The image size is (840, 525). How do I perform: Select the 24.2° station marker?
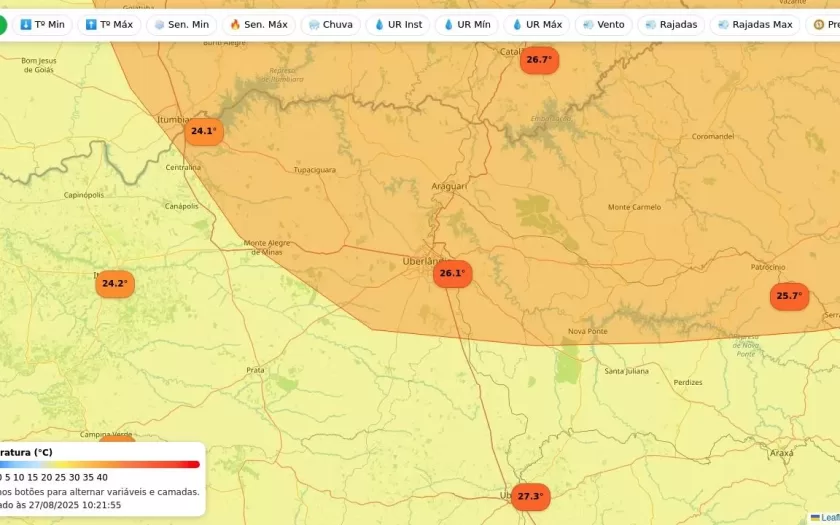coord(114,284)
